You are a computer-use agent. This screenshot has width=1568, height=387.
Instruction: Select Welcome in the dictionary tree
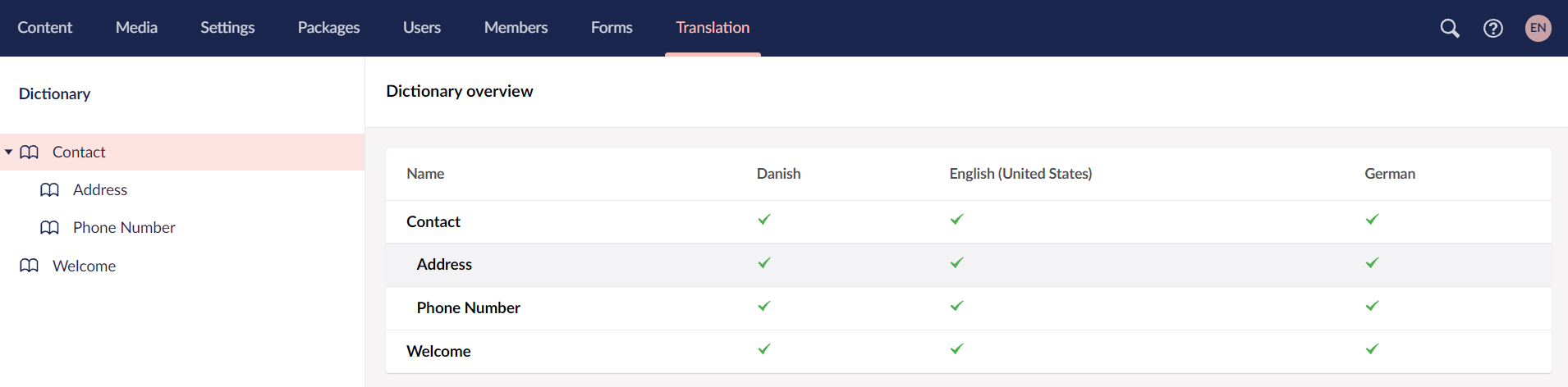tap(84, 266)
